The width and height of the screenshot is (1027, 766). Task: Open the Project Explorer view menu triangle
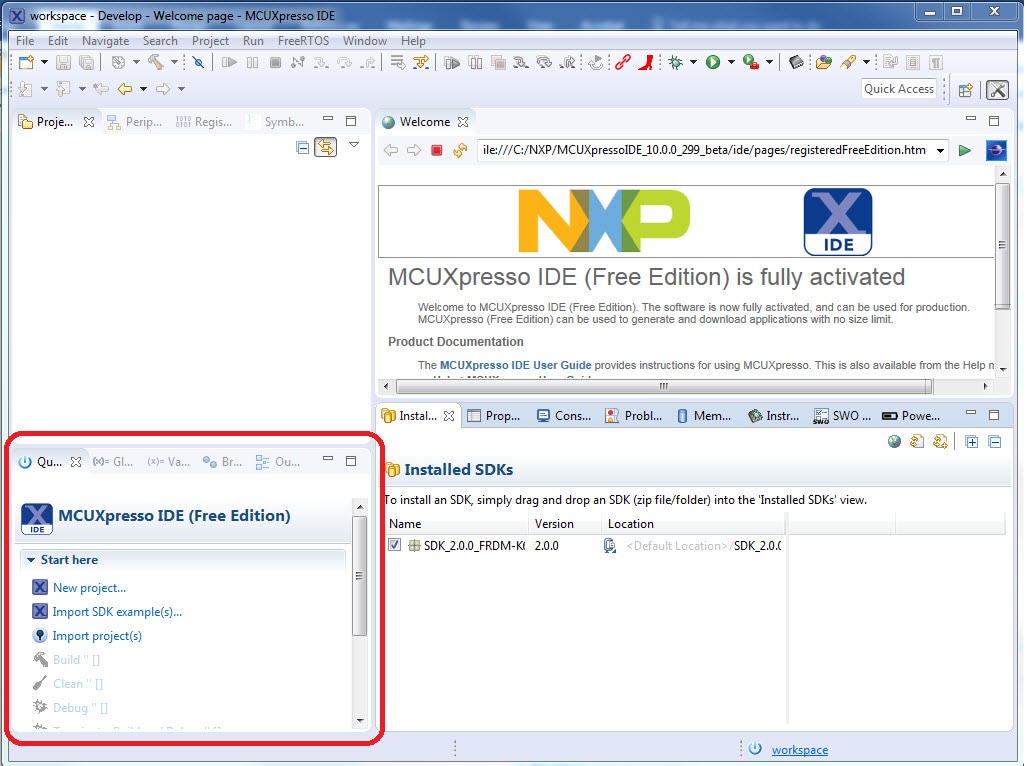point(354,146)
